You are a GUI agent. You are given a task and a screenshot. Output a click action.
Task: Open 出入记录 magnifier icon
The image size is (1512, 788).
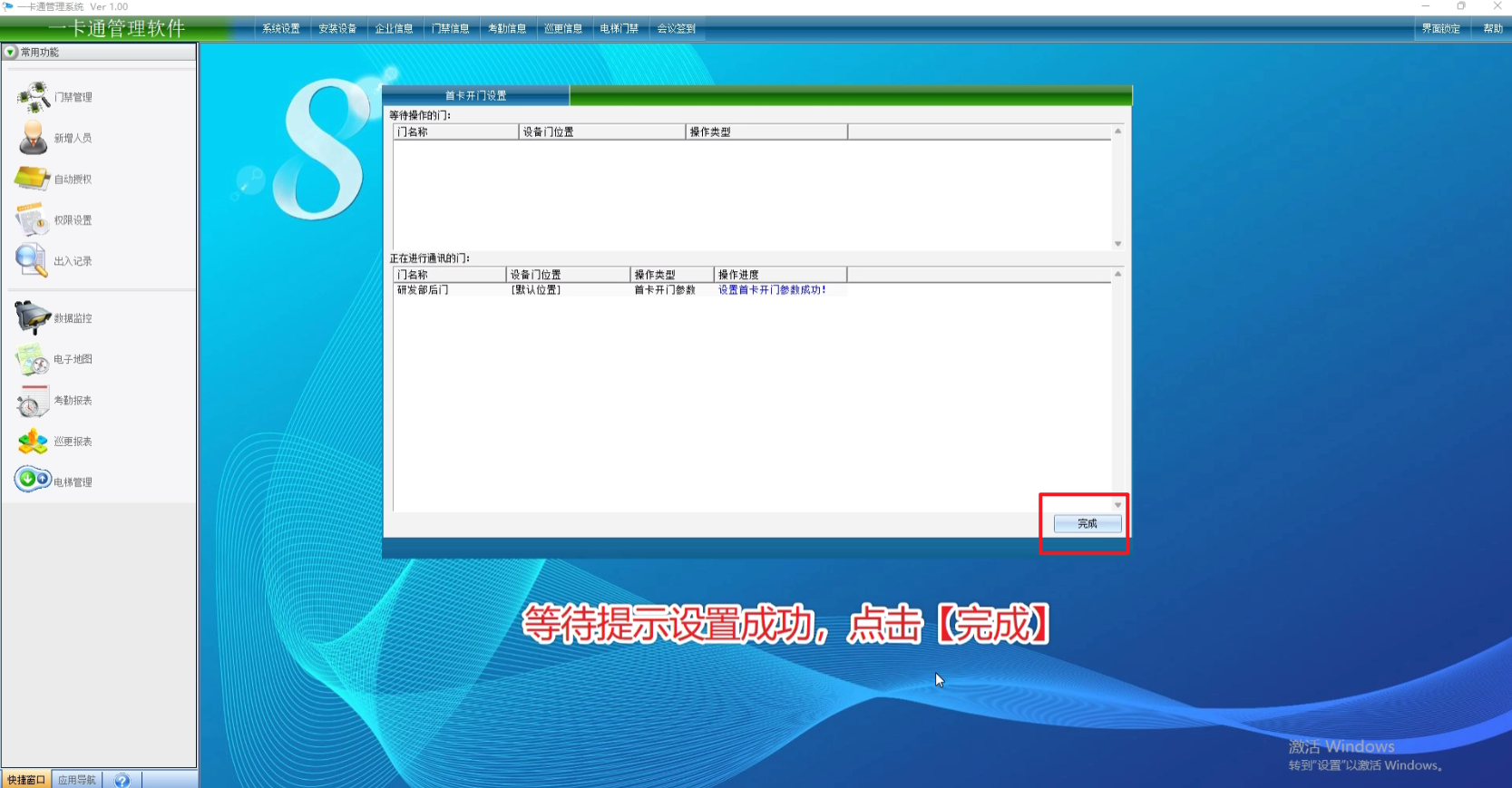pos(32,260)
